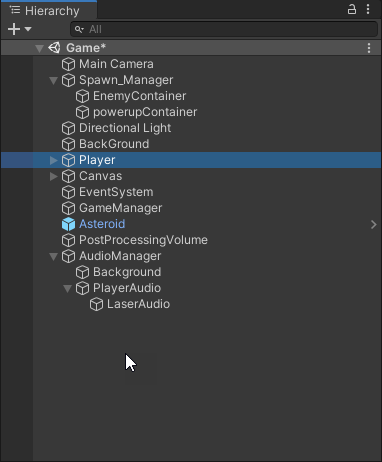
Task: Click the GameManager cube icon
Action: [x=68, y=208]
